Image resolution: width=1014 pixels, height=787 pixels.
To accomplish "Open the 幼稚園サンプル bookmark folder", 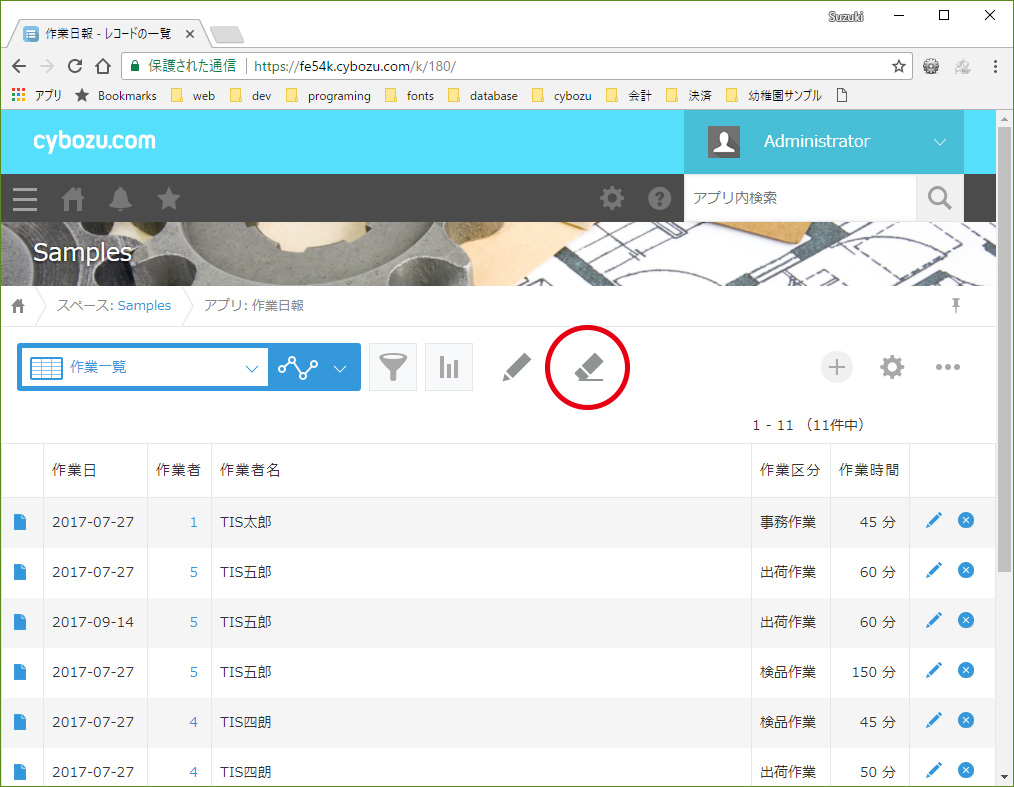I will click(774, 96).
